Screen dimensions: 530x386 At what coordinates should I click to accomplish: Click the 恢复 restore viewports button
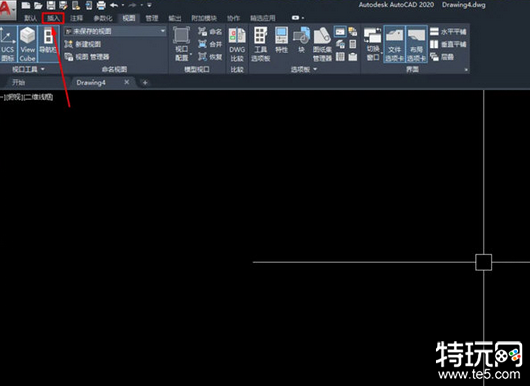pyautogui.click(x=210, y=57)
